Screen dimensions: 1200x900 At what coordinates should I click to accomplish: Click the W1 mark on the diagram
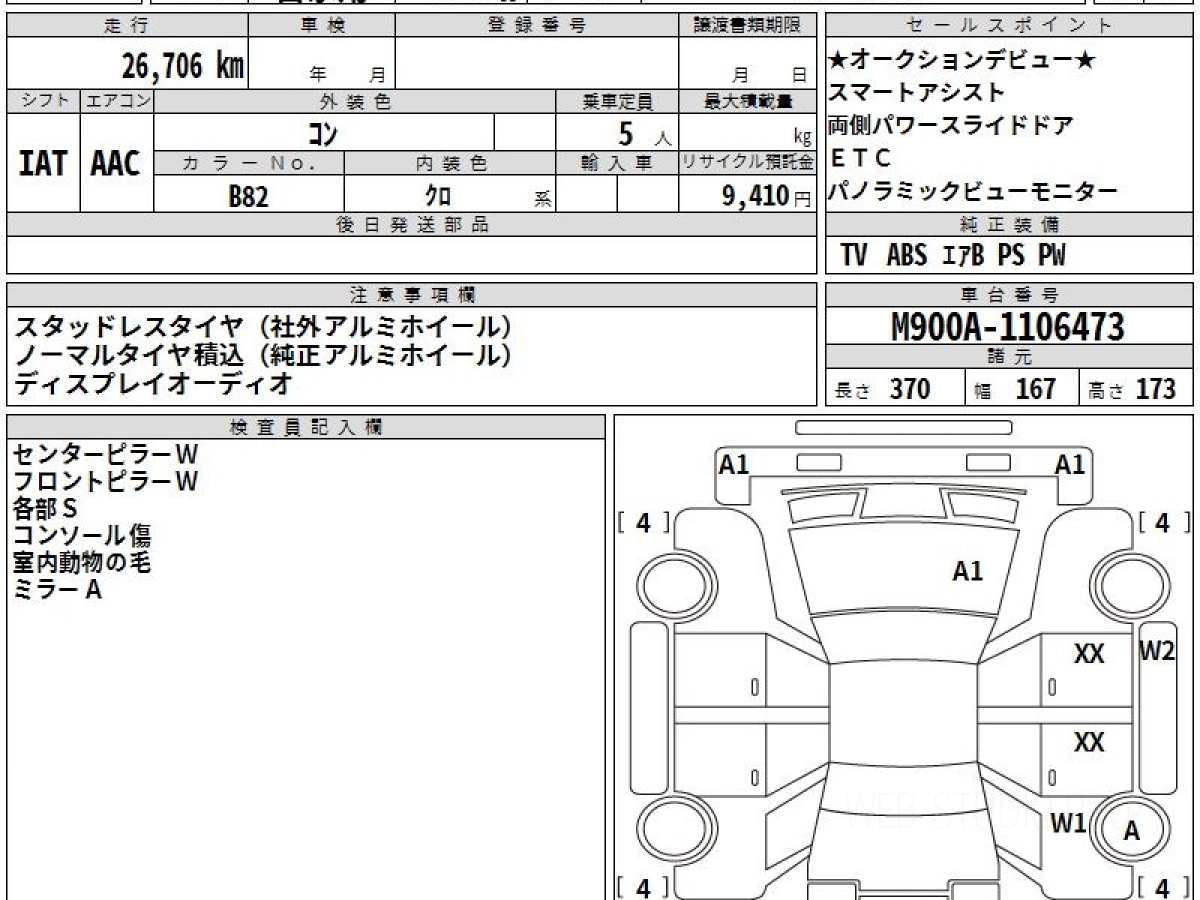tap(1068, 823)
